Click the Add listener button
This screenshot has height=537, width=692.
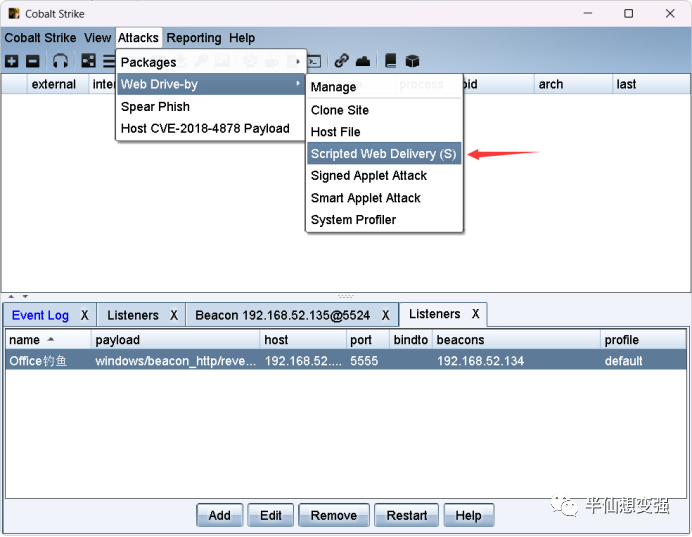pyautogui.click(x=220, y=515)
